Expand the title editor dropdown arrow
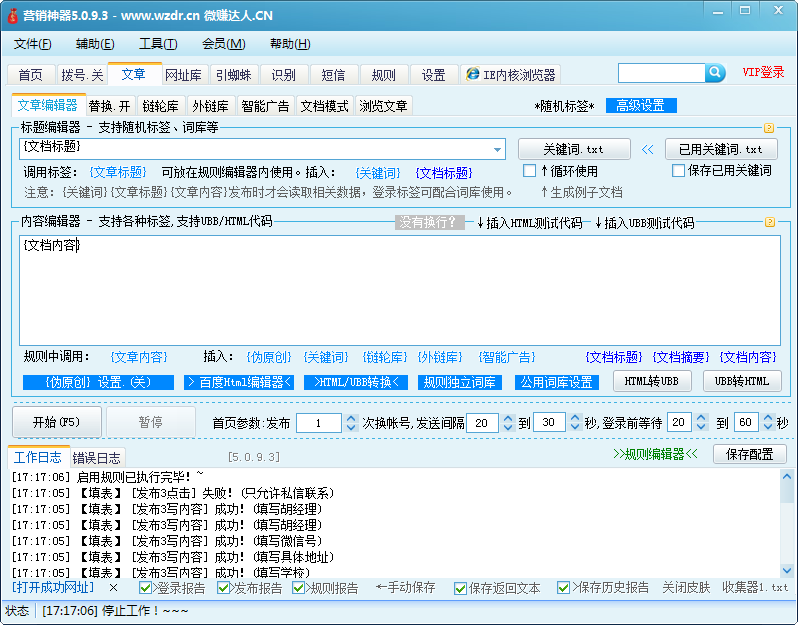This screenshot has height=625, width=798. click(x=498, y=149)
